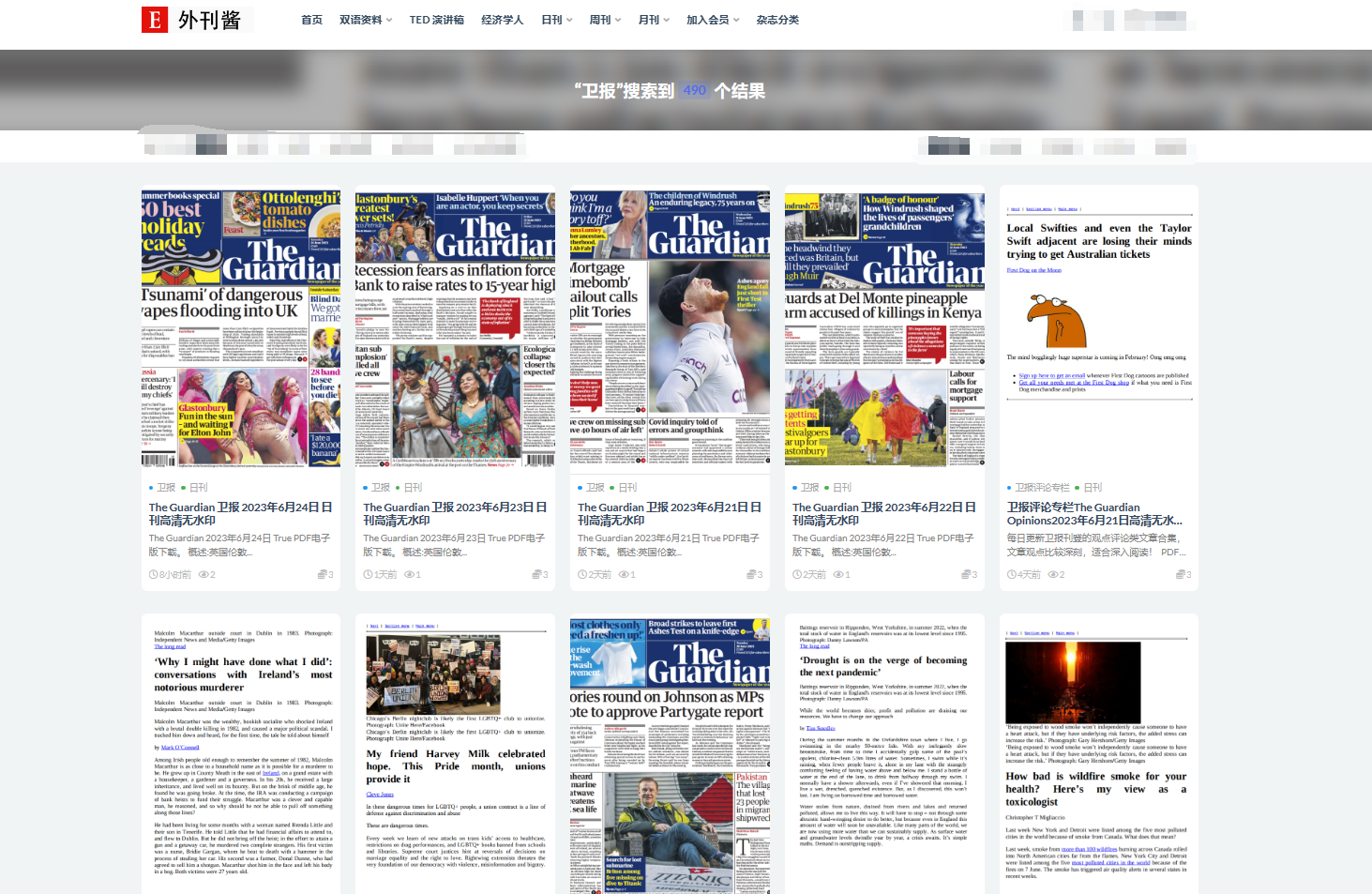The image size is (1372, 894).
Task: Open the 'Partygate report' Guardian cover thumbnail
Action: (x=670, y=754)
